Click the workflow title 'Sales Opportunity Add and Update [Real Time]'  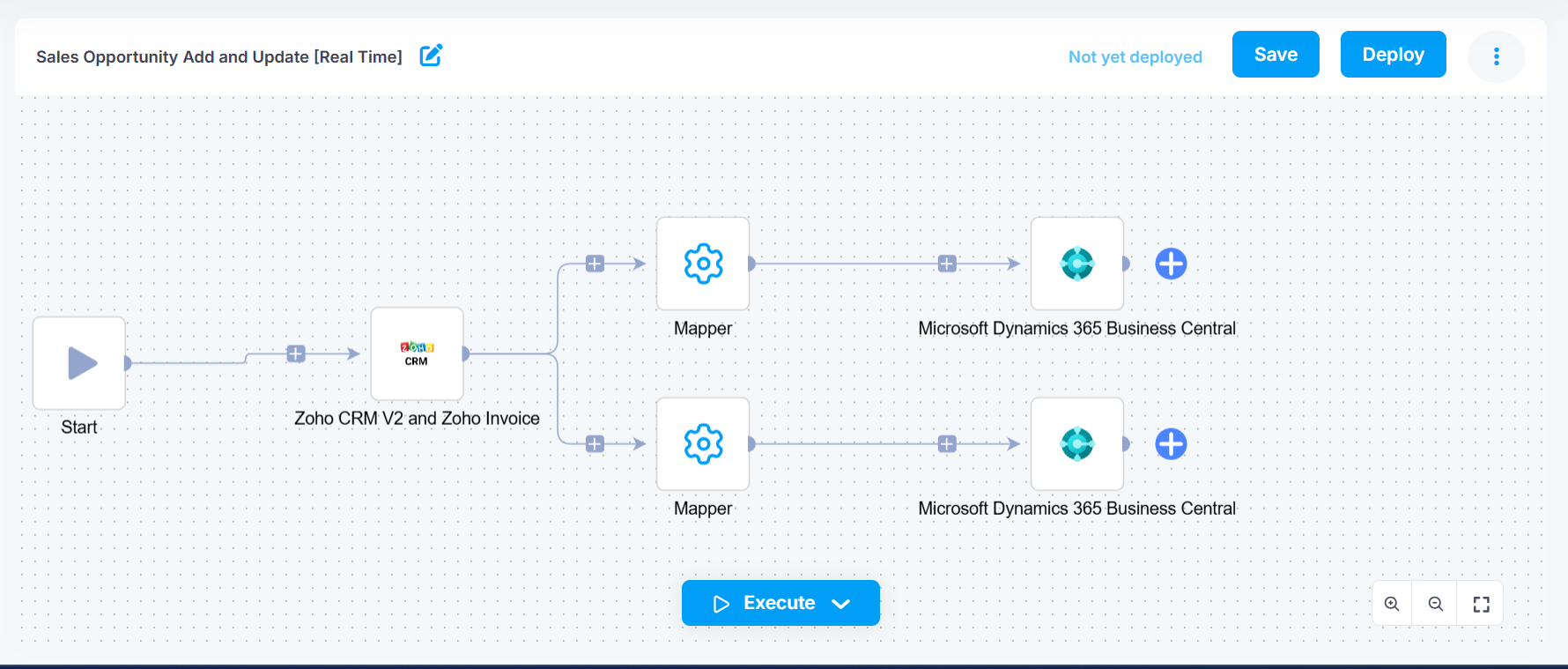pyautogui.click(x=219, y=56)
